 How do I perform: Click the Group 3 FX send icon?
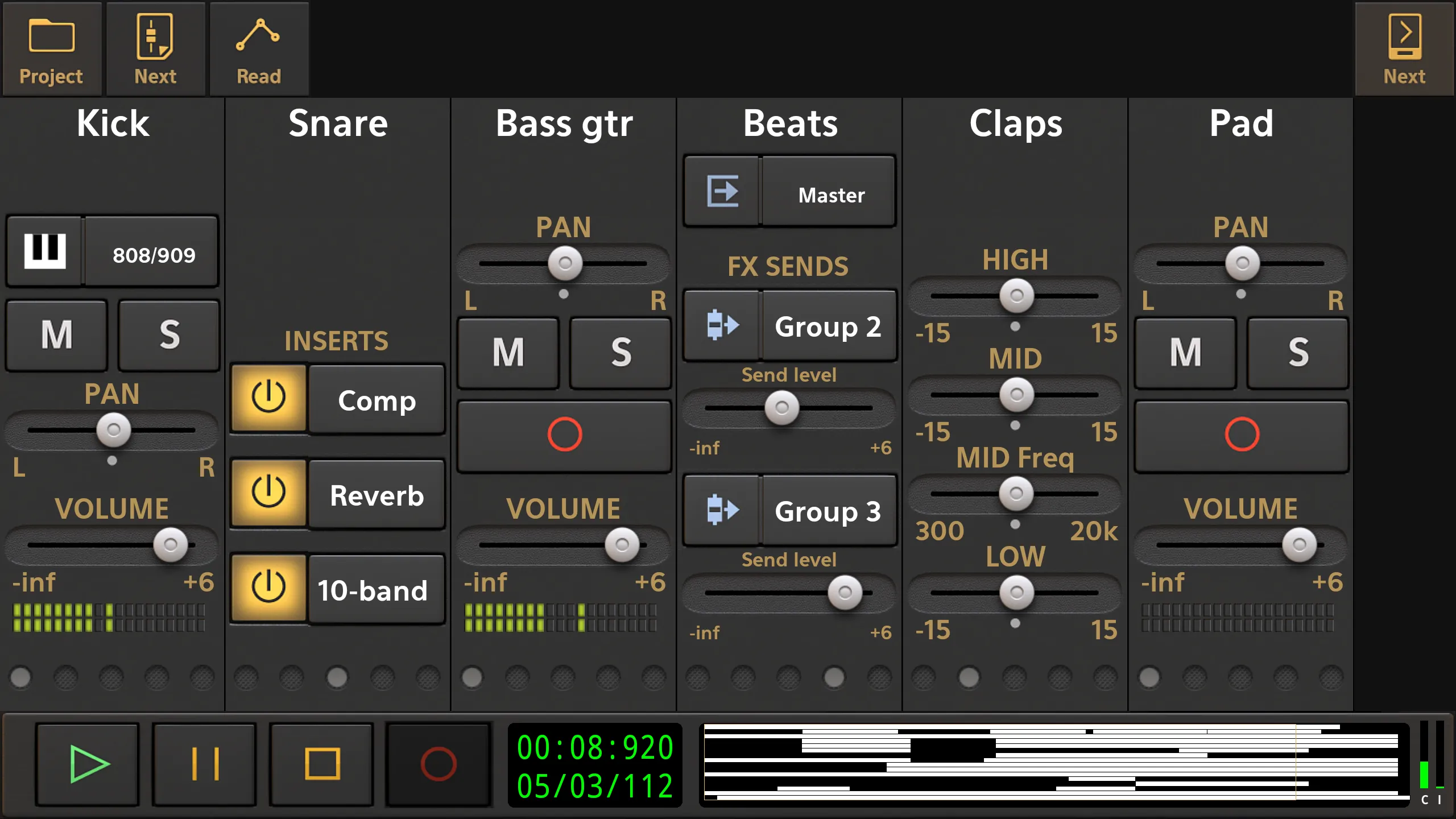722,510
